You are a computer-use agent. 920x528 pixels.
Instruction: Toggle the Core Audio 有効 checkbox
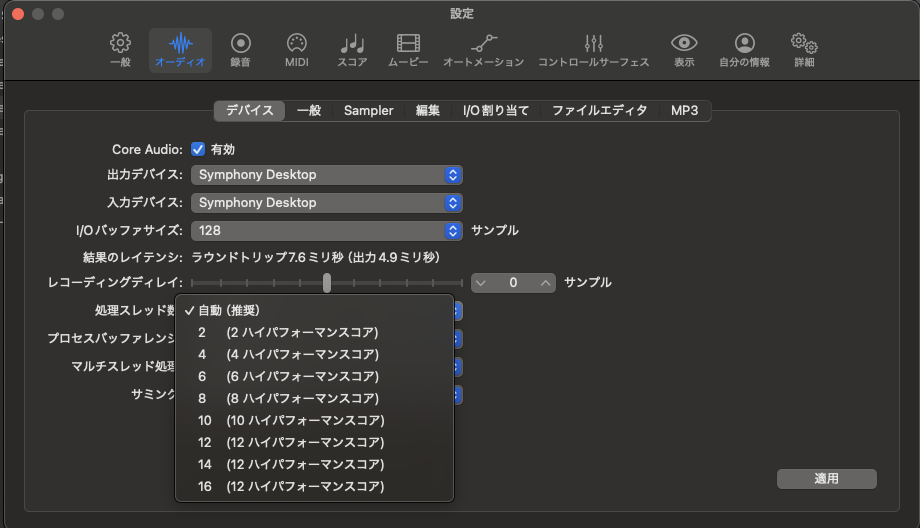click(198, 149)
